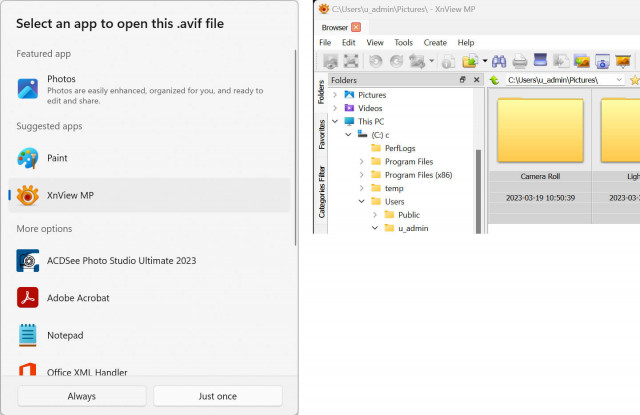
Task: Choose Paint from suggested apps
Action: [x=149, y=158]
